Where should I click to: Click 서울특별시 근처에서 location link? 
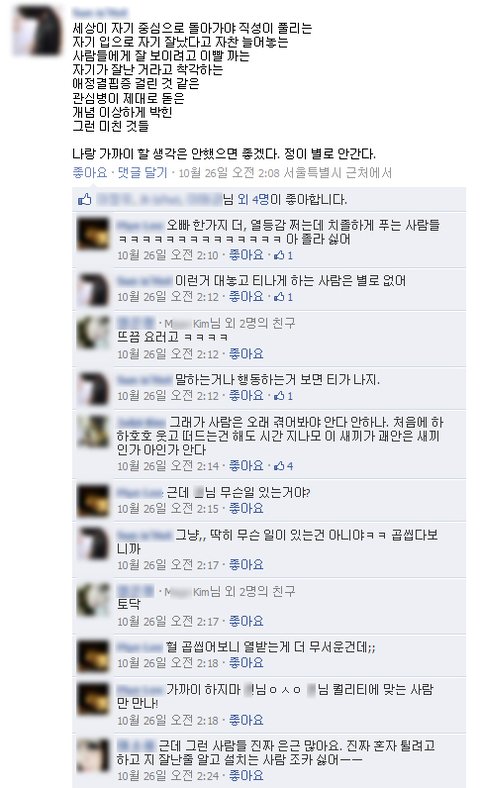tap(337, 173)
